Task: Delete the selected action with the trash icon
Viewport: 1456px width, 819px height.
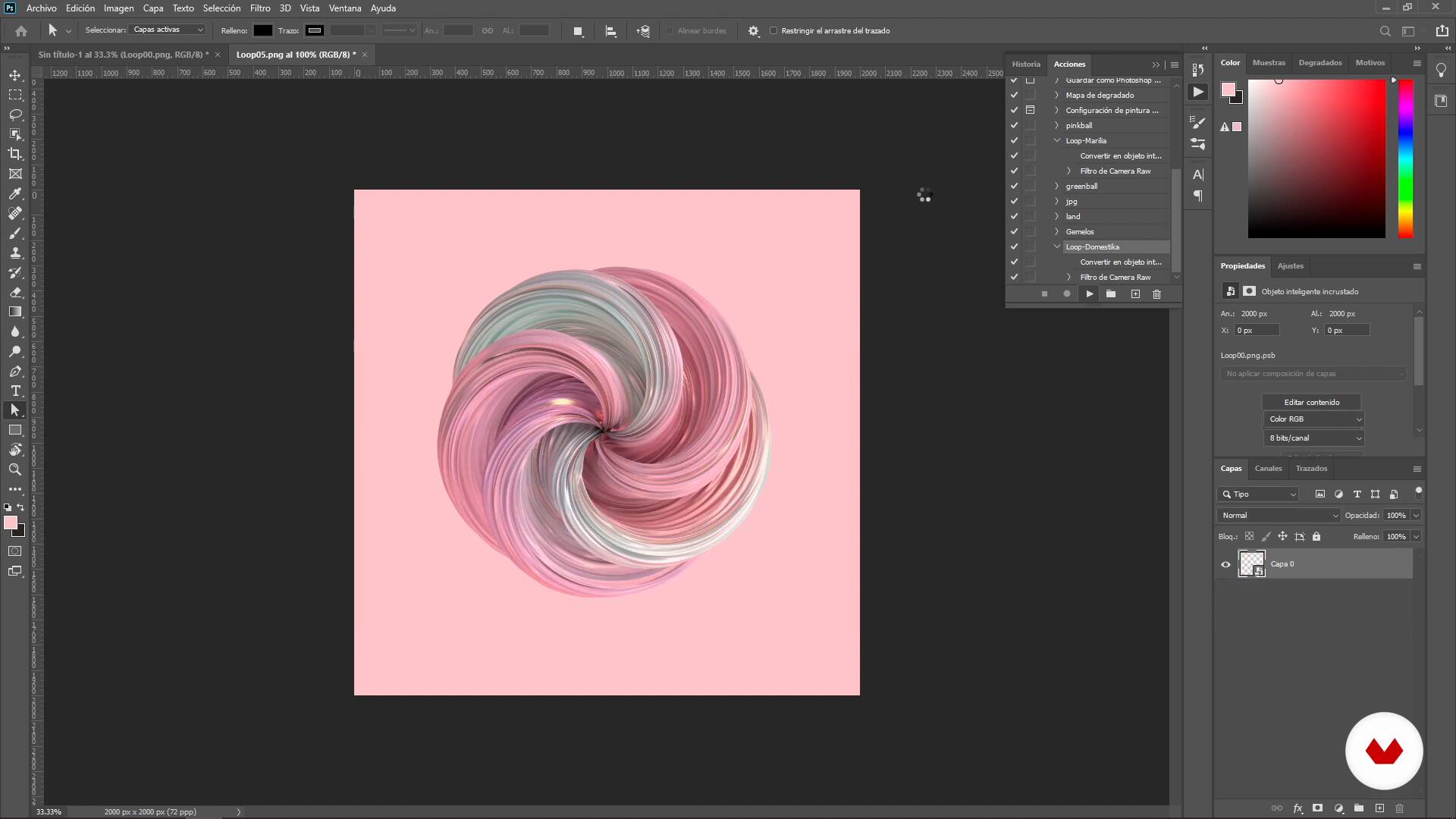Action: (x=1156, y=294)
